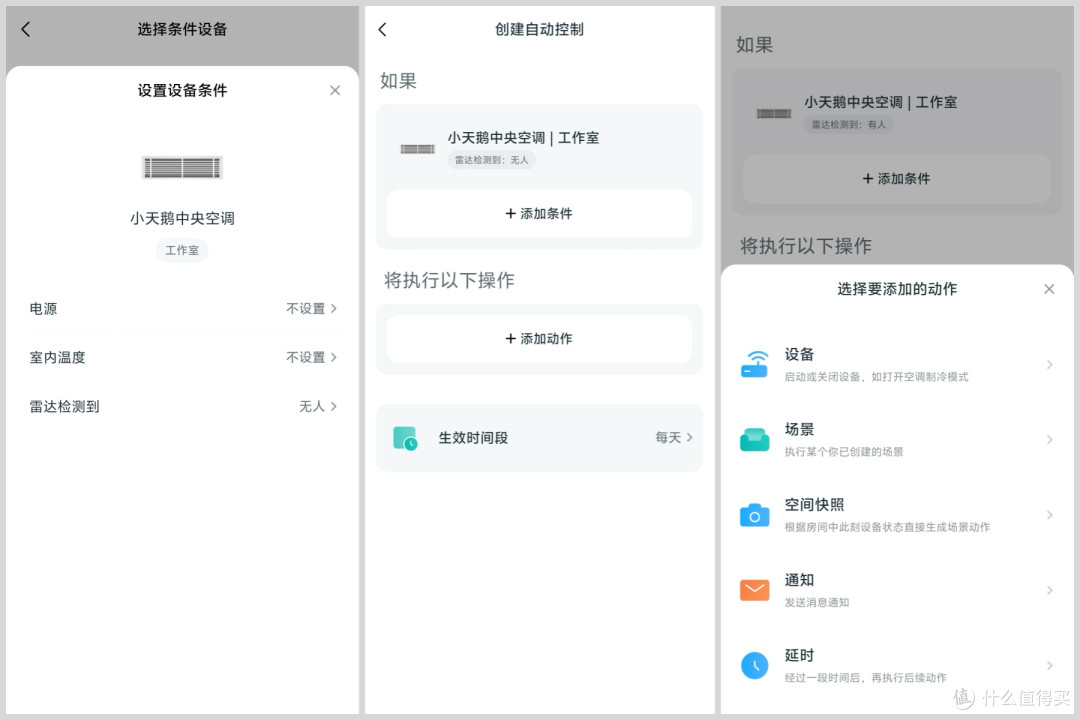The height and width of the screenshot is (720, 1080).
Task: Expand 延时 action with its chevron
Action: [1050, 666]
